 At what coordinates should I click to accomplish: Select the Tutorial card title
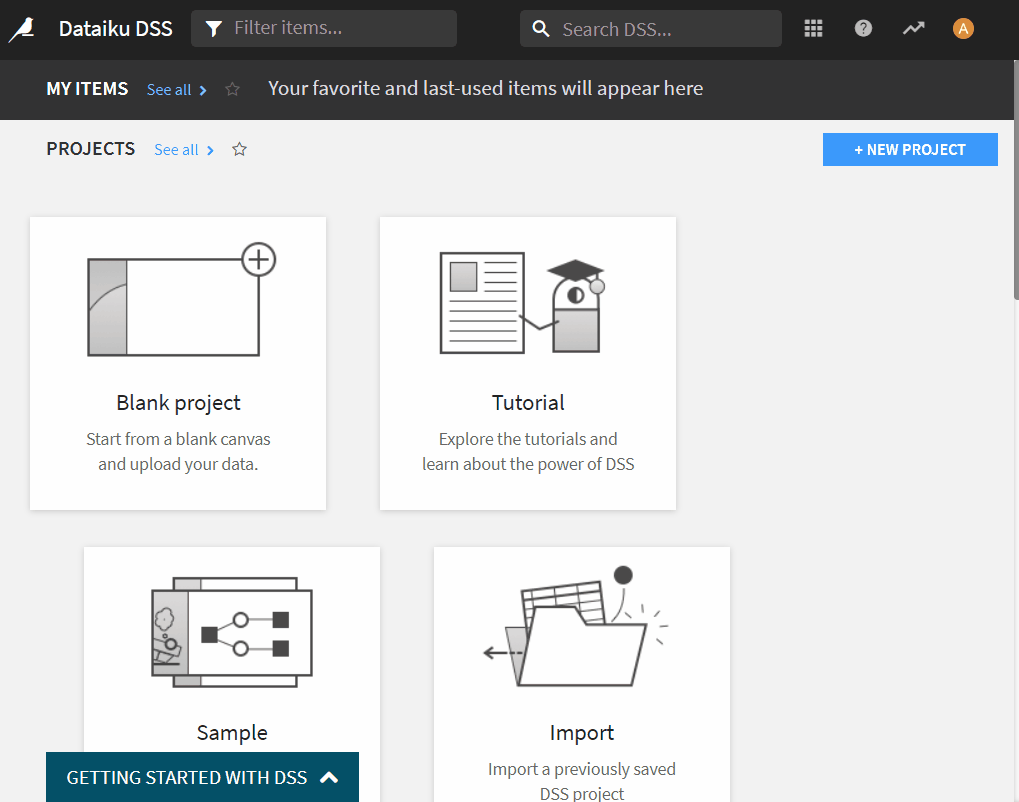528,403
